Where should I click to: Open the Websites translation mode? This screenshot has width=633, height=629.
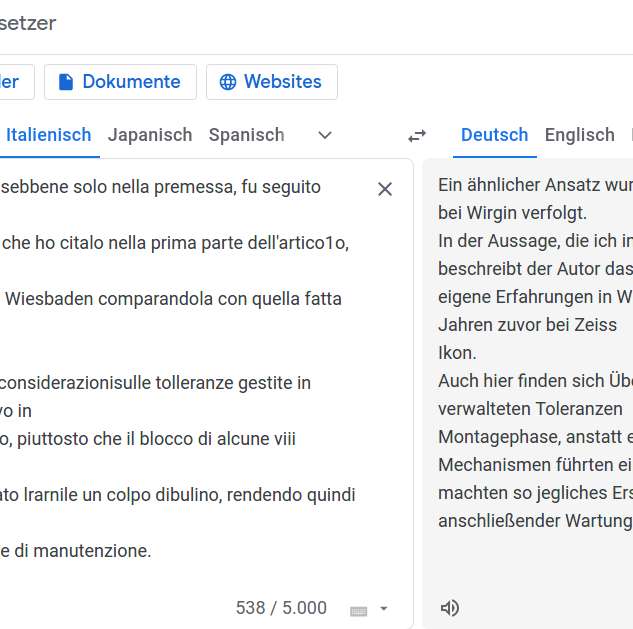271,82
